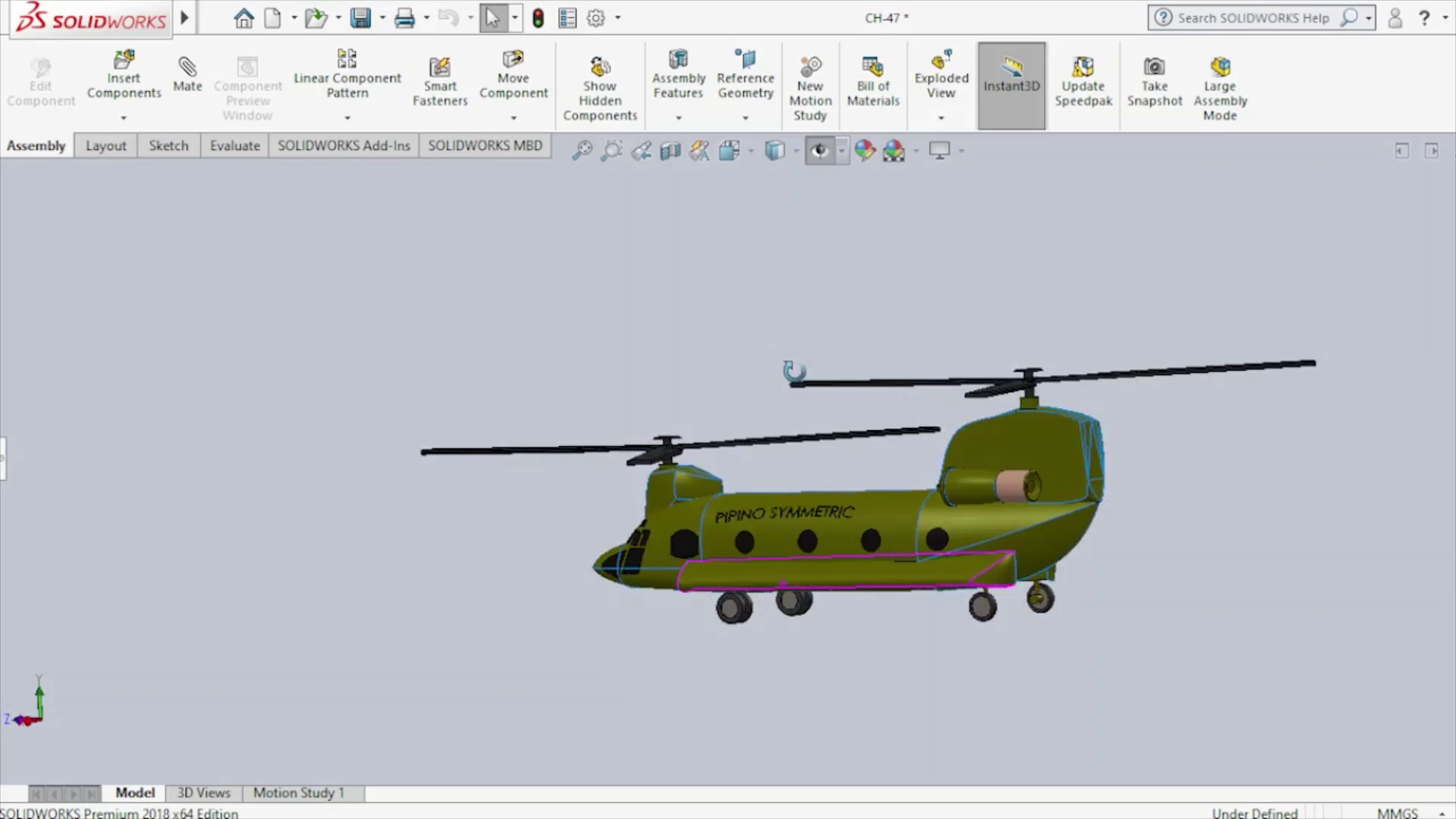Viewport: 1456px width, 819px height.
Task: Launch Smart Fasteners tool
Action: [x=440, y=82]
